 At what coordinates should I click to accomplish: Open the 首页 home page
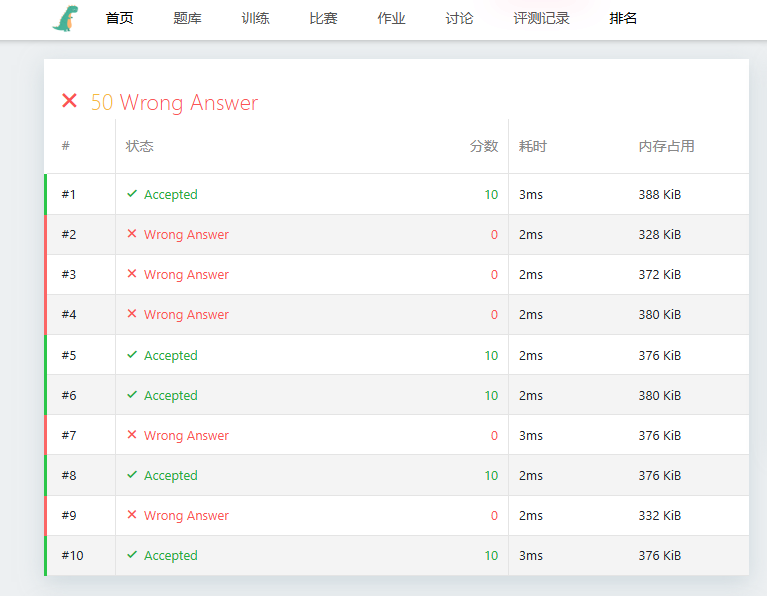[119, 18]
